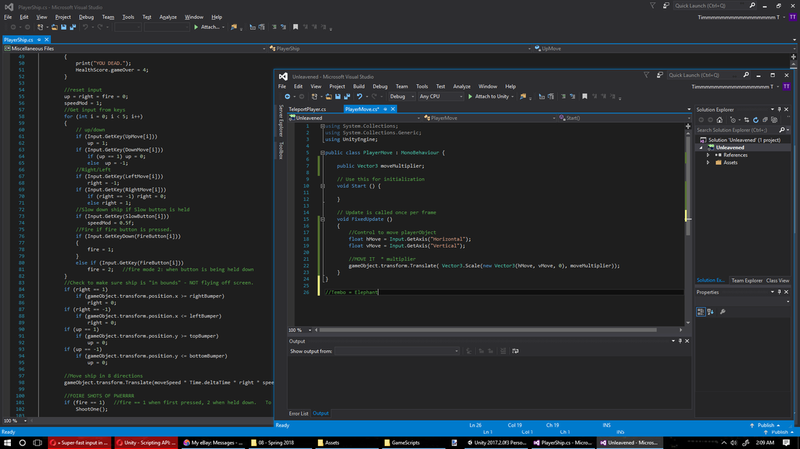Click Publish in Unleavened status bar
The height and width of the screenshot is (449, 800).
(x=765, y=425)
